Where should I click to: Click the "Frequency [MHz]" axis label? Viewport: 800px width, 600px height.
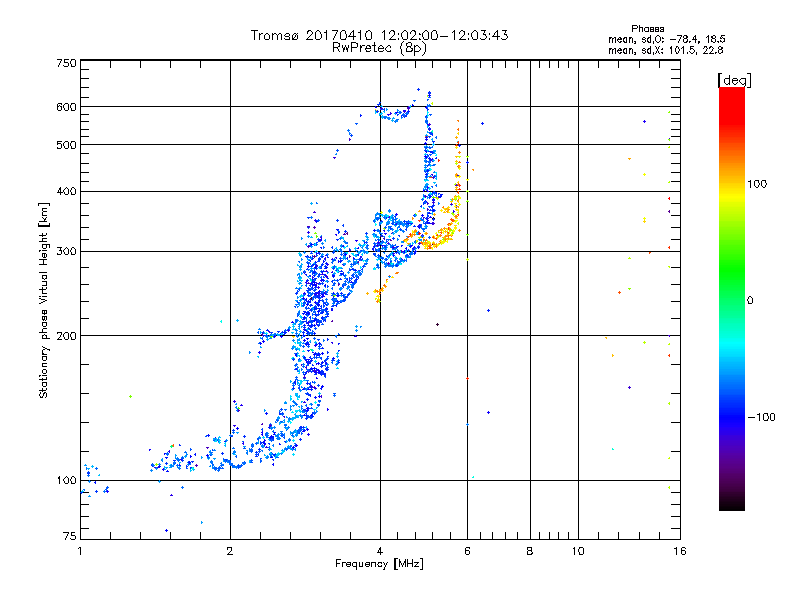click(x=379, y=564)
